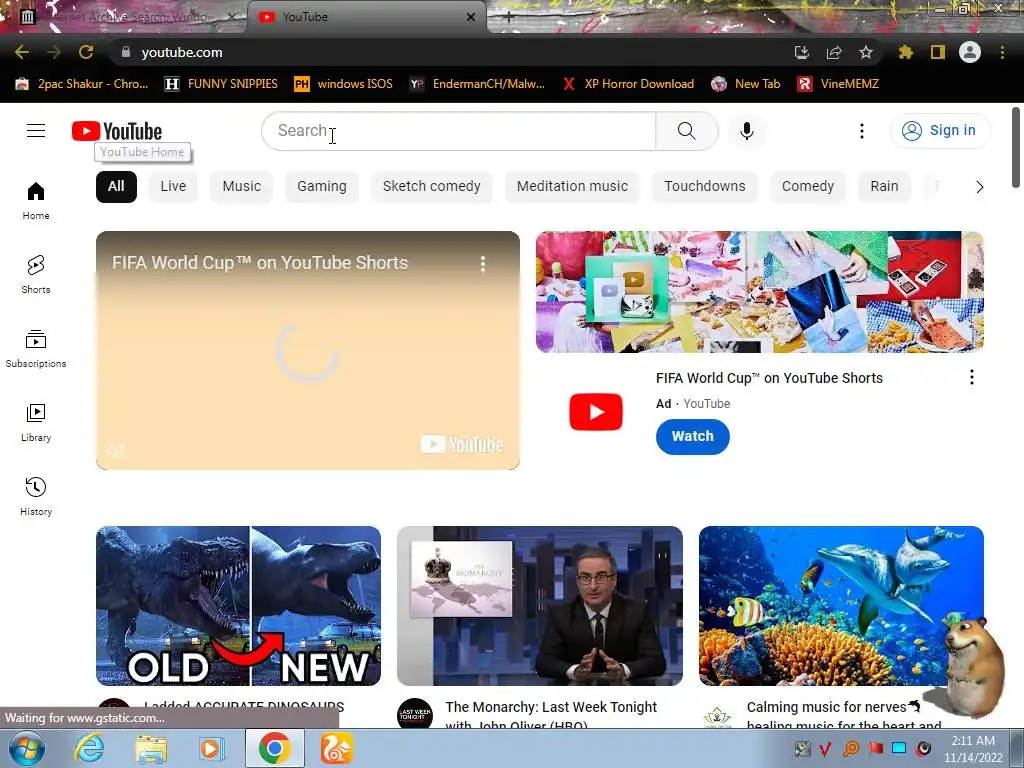The height and width of the screenshot is (768, 1024).
Task: Open UC Browser from the taskbar
Action: [x=336, y=748]
